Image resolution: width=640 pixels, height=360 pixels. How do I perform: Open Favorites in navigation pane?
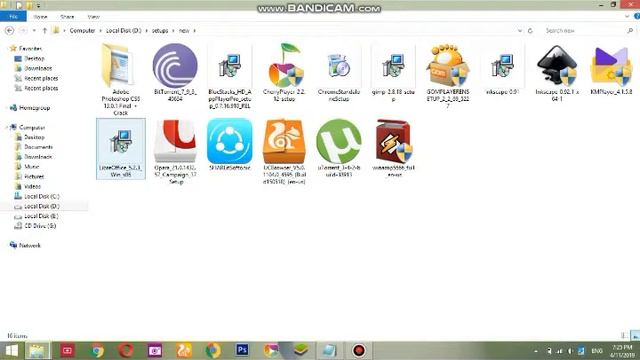click(x=30, y=49)
